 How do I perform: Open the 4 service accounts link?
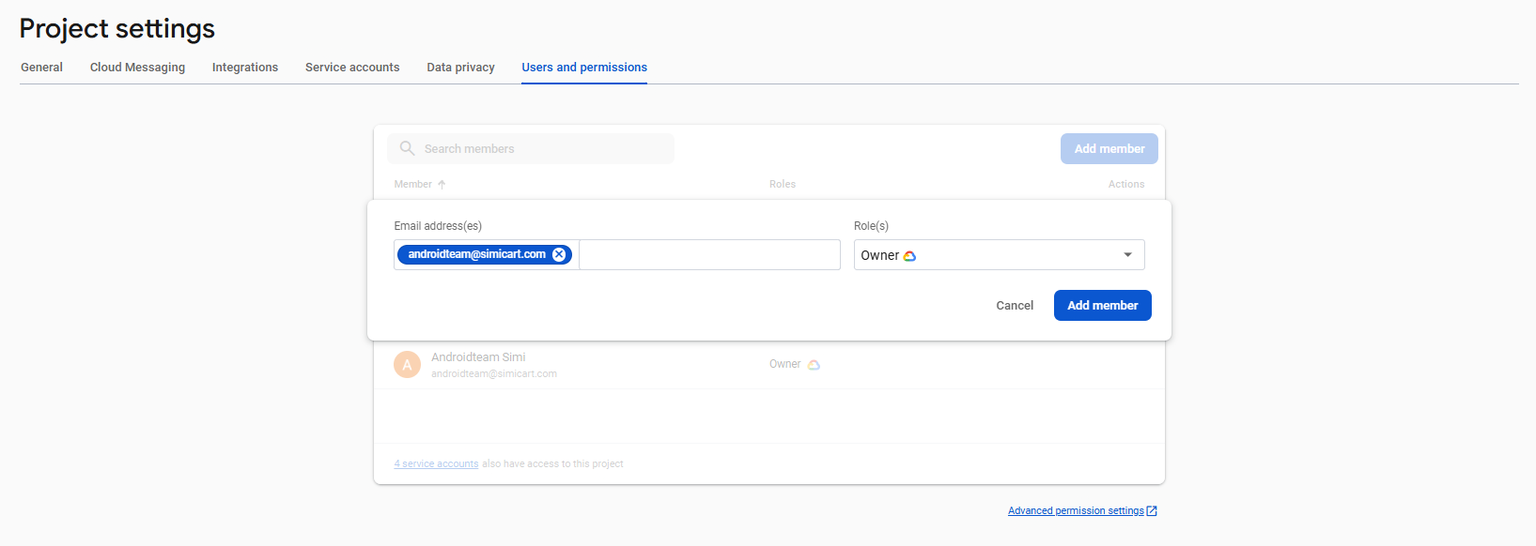click(x=436, y=464)
